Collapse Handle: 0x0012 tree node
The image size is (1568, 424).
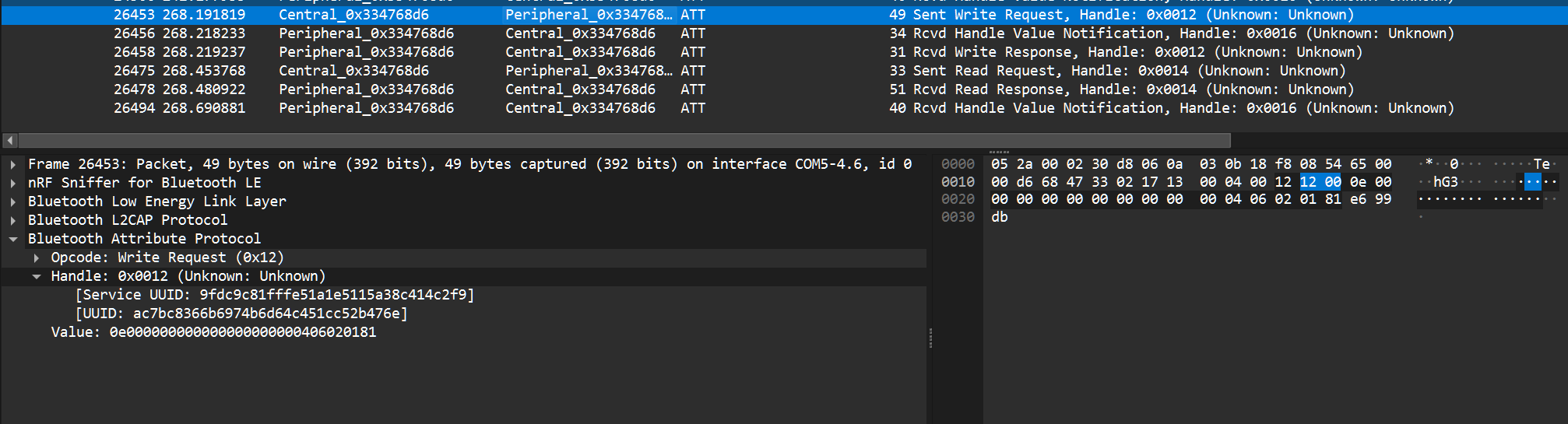37,276
